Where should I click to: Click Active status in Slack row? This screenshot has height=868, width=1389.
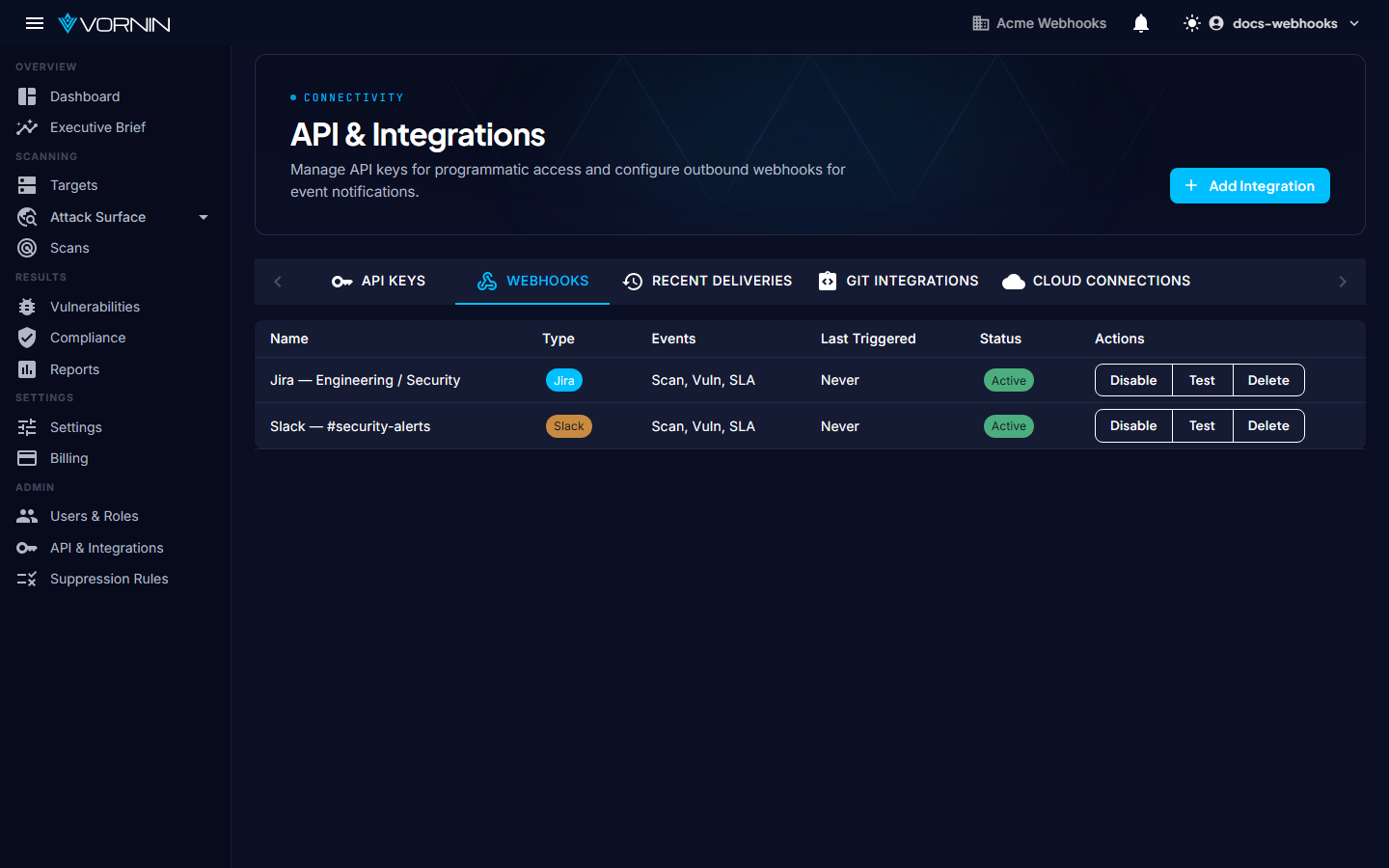click(1009, 426)
